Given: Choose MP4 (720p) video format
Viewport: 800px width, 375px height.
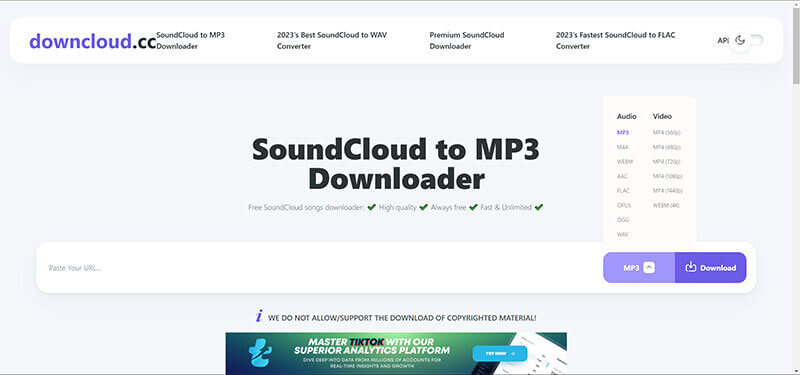Looking at the screenshot, I should point(666,162).
